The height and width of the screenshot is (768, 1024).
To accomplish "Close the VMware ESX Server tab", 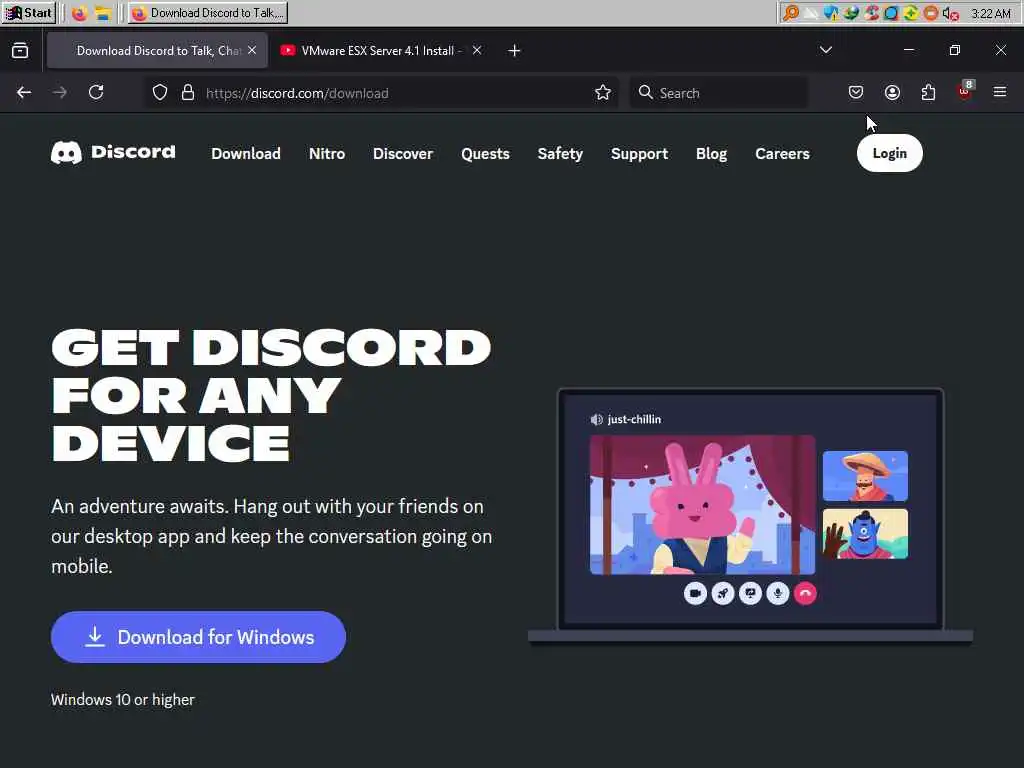I will pos(477,50).
